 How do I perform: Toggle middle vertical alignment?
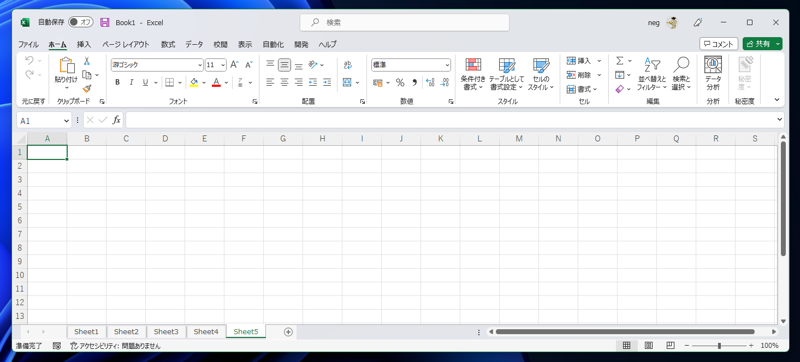[285, 65]
